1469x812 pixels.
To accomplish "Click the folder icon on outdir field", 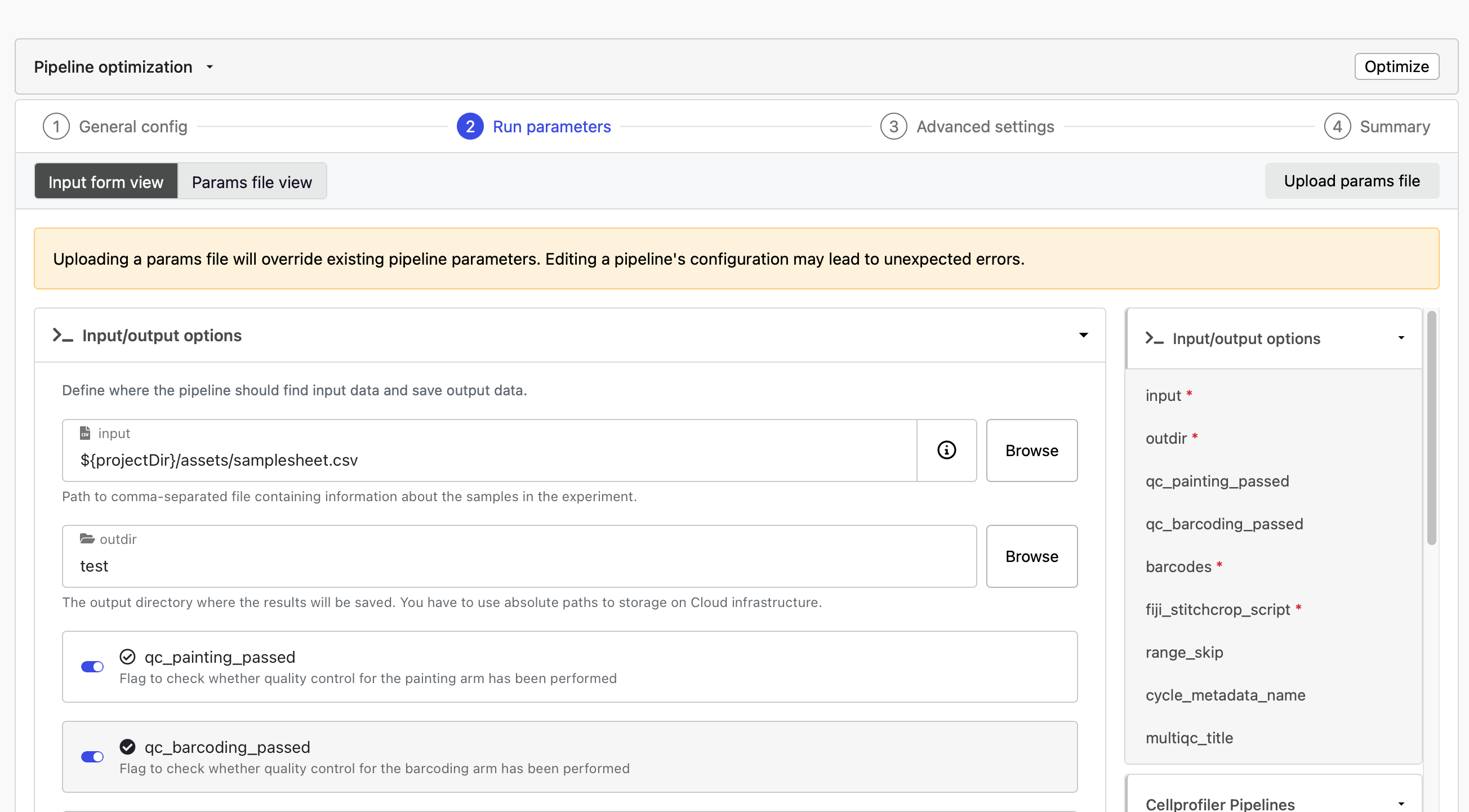I will tap(87, 538).
